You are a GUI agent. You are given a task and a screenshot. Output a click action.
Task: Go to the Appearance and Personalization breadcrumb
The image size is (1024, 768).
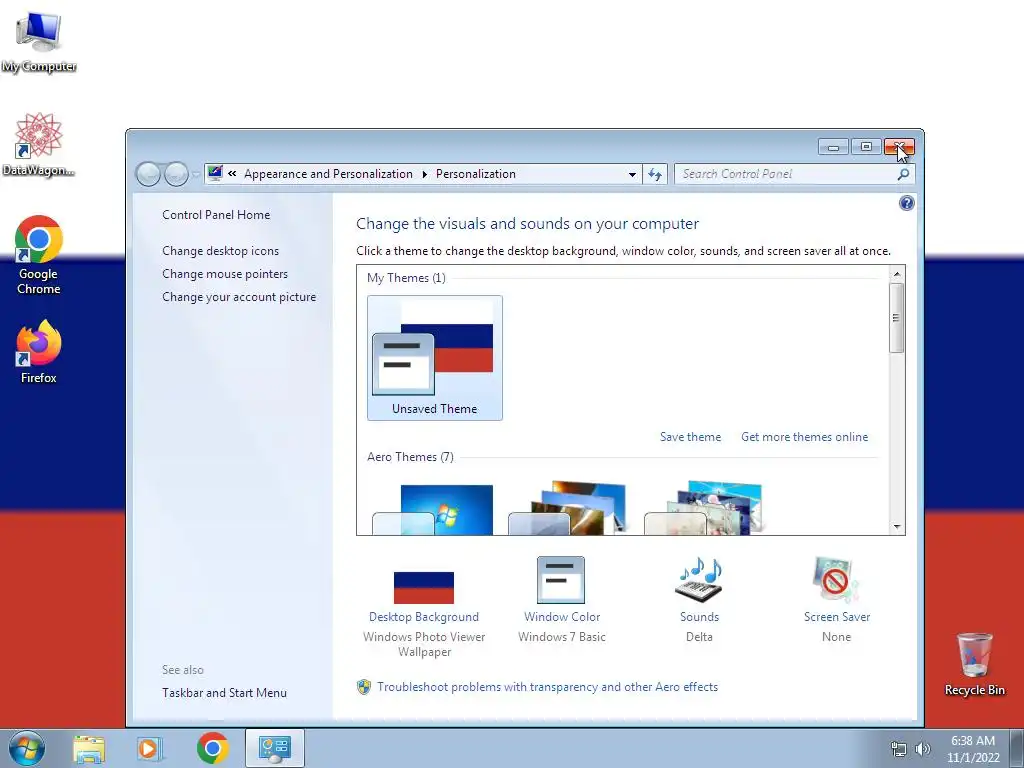tap(328, 174)
